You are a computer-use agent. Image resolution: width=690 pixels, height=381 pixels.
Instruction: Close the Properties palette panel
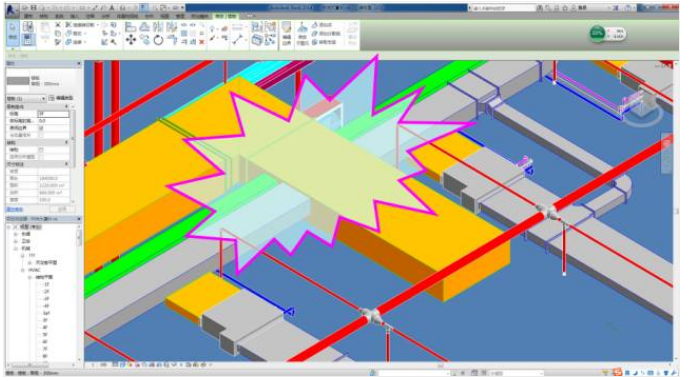point(79,64)
